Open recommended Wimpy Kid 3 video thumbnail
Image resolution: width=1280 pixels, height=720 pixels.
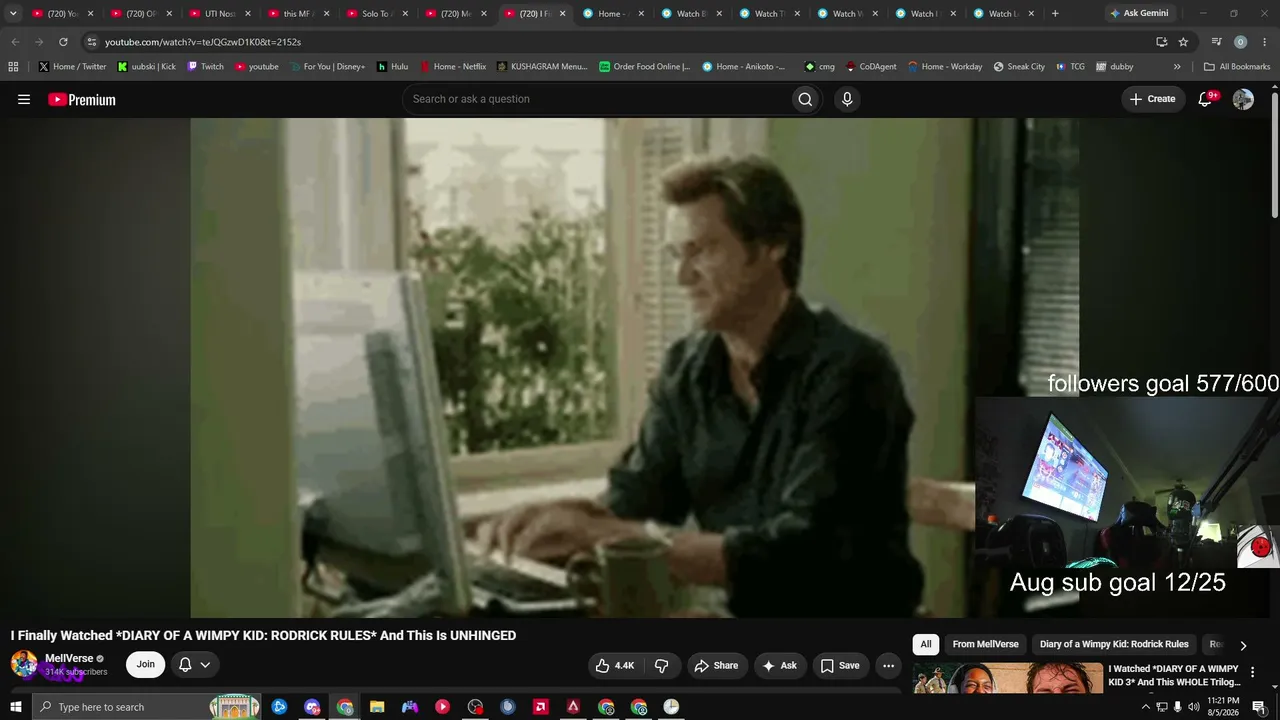(x=1008, y=678)
